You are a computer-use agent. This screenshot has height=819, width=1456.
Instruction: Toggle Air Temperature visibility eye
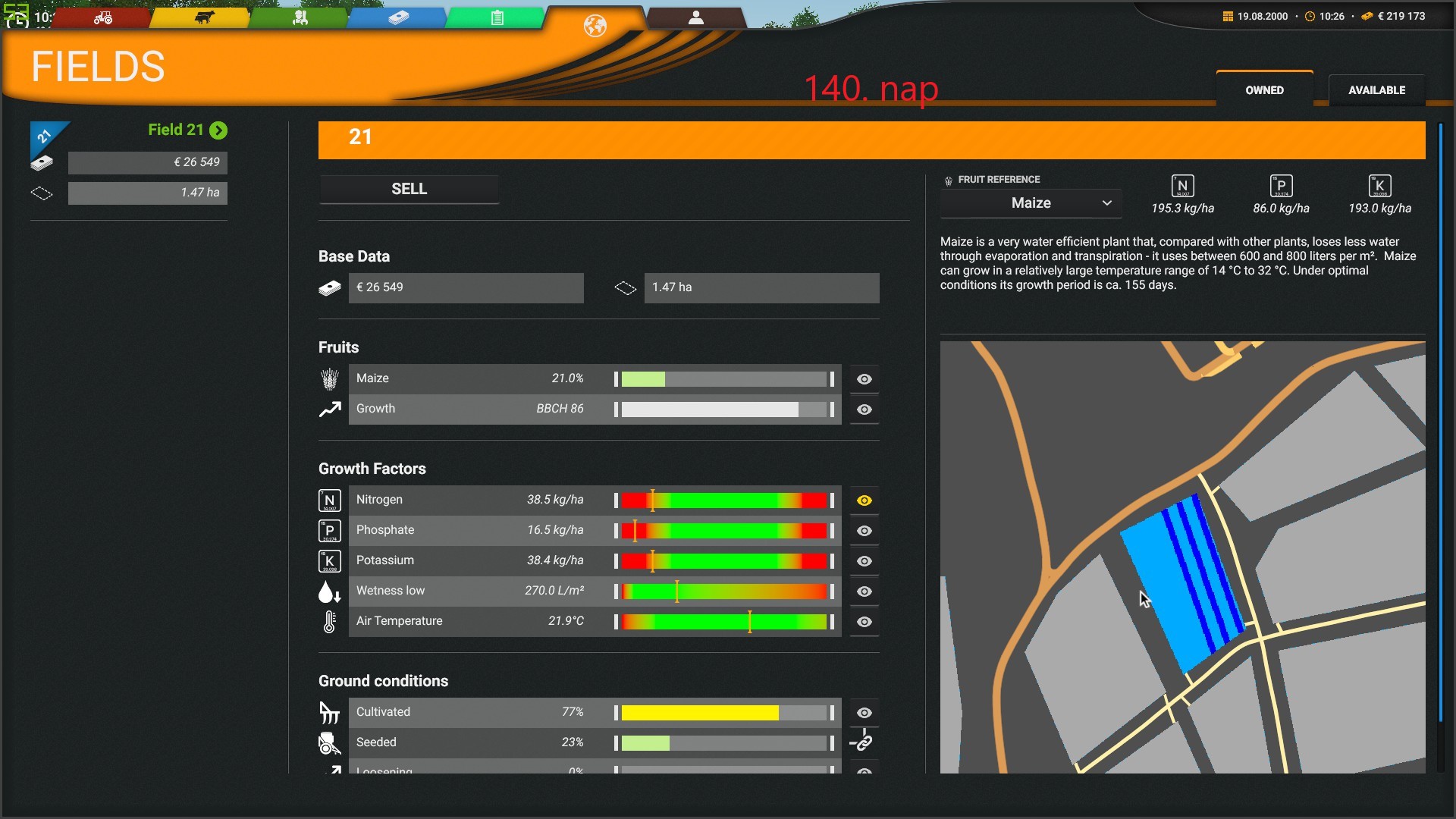click(x=864, y=622)
